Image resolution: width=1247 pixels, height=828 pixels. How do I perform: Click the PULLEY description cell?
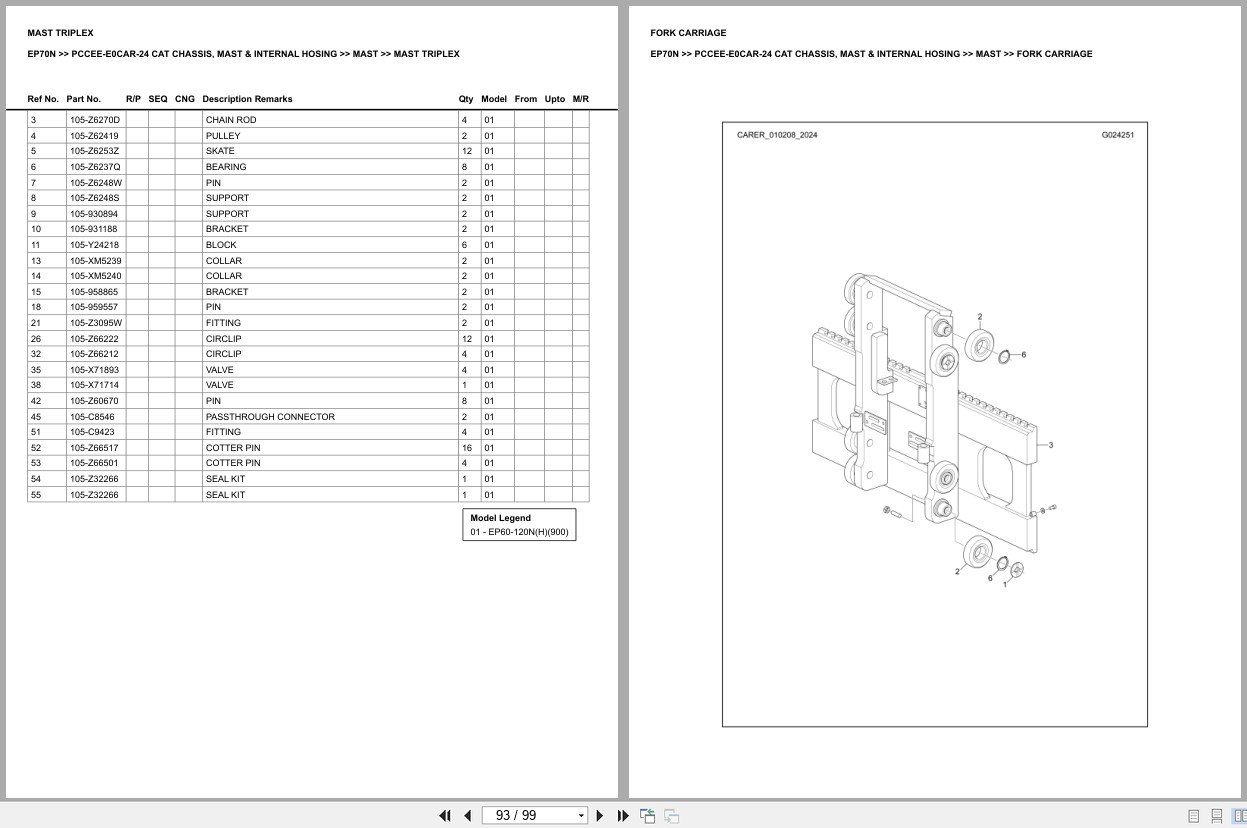329,136
